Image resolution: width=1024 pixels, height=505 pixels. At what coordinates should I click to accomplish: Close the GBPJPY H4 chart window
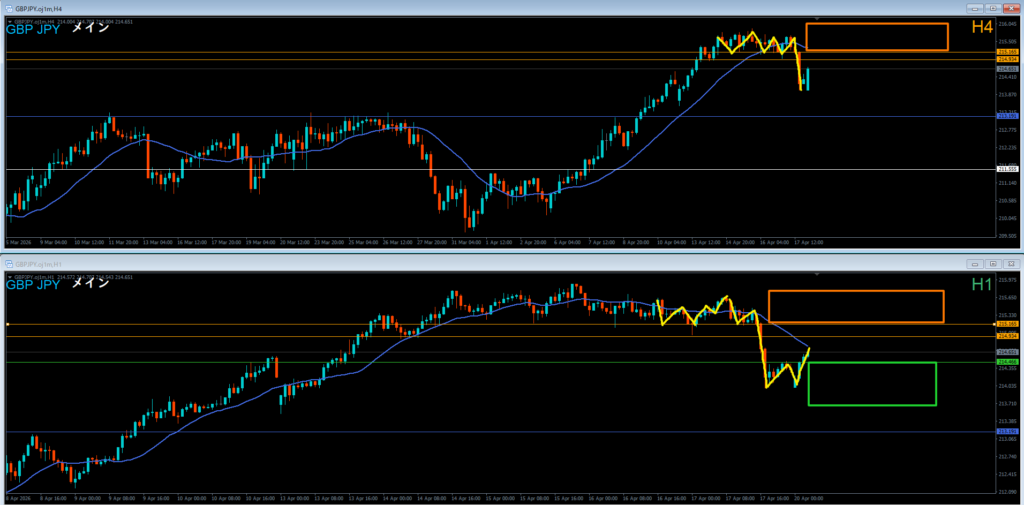click(x=1011, y=8)
